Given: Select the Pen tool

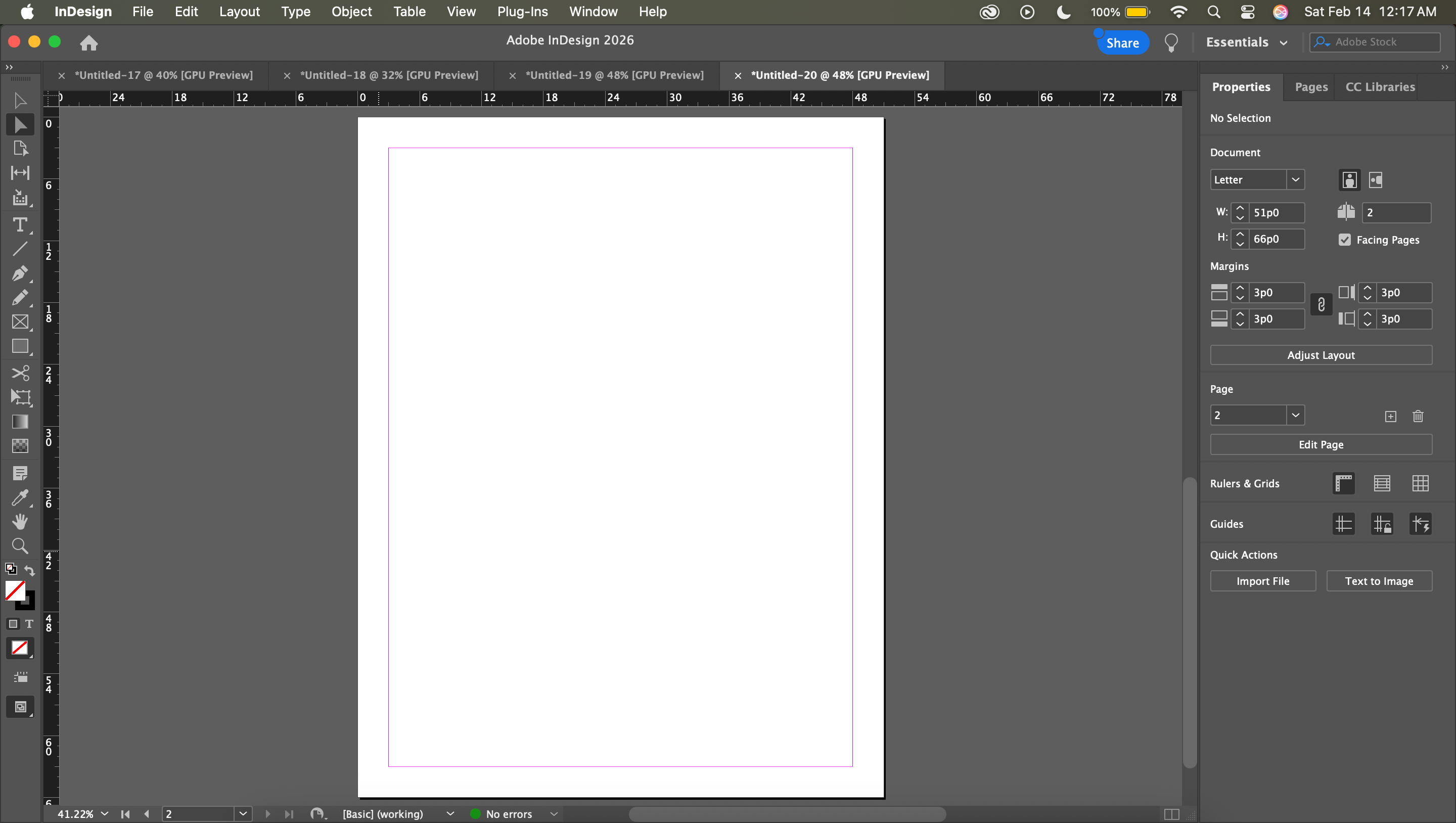Looking at the screenshot, I should [20, 273].
